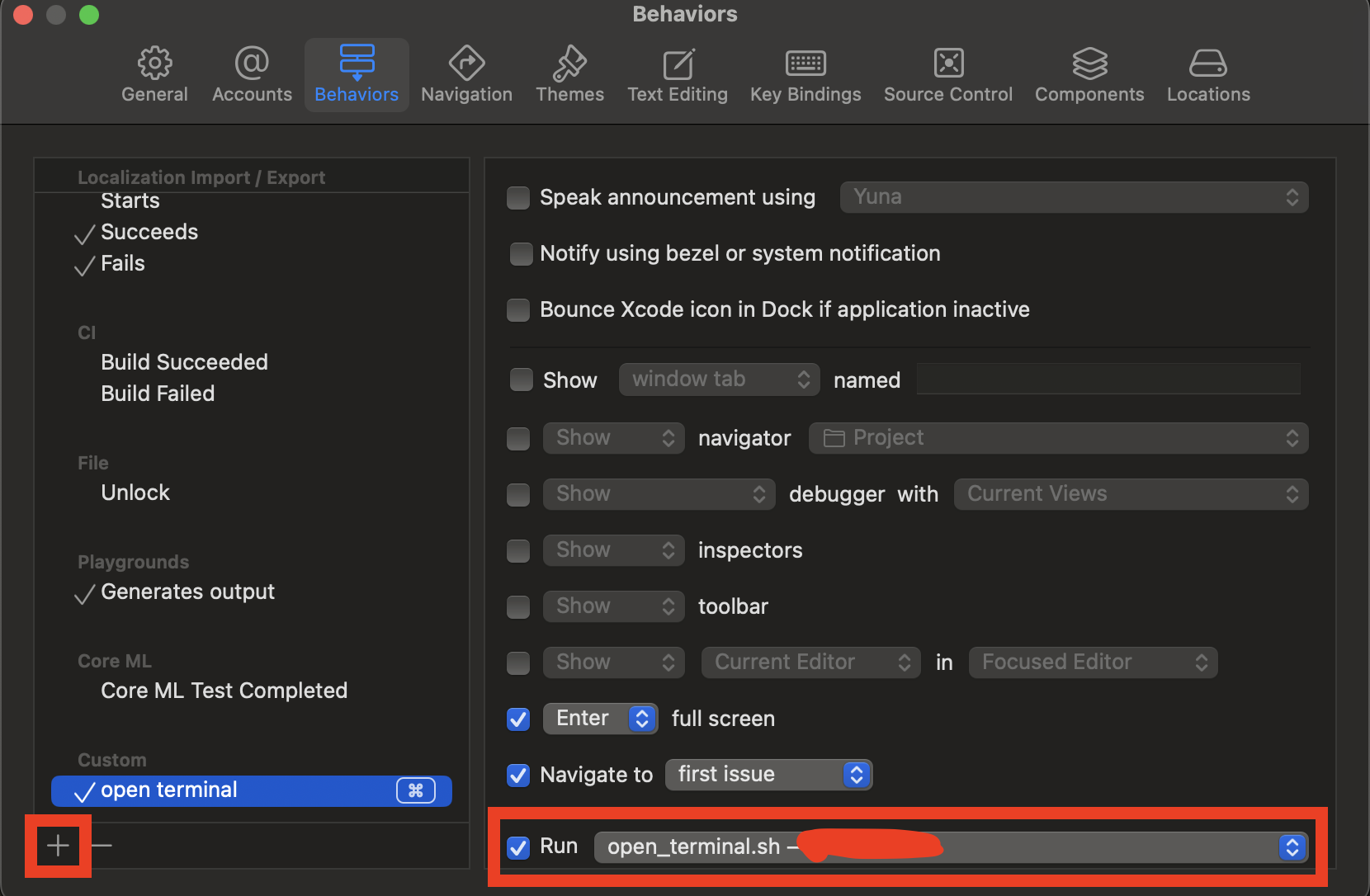Select Core ML Test Completed behavior
The image size is (1370, 896).
pyautogui.click(x=224, y=691)
